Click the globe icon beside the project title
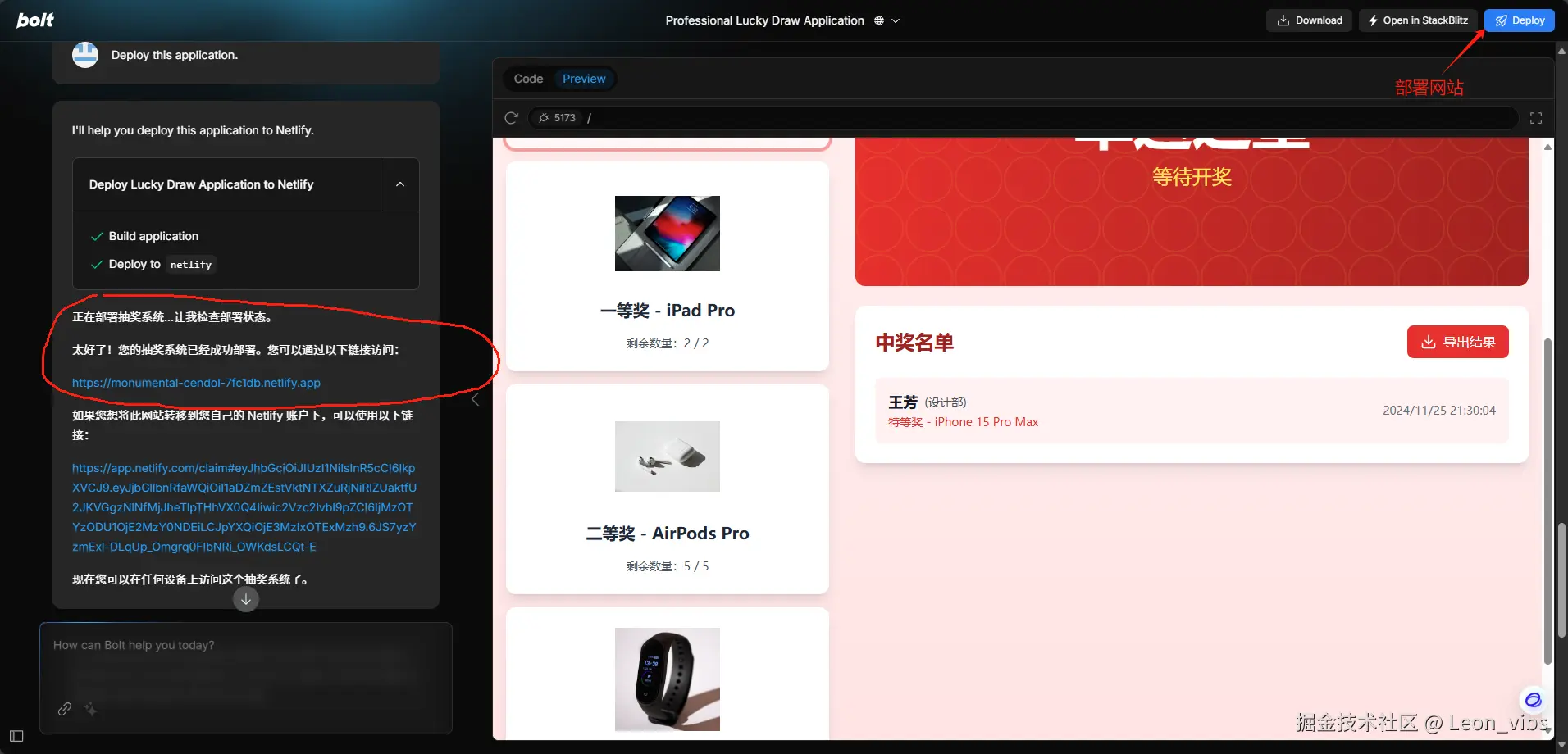Viewport: 1568px width, 754px height. coord(879,20)
